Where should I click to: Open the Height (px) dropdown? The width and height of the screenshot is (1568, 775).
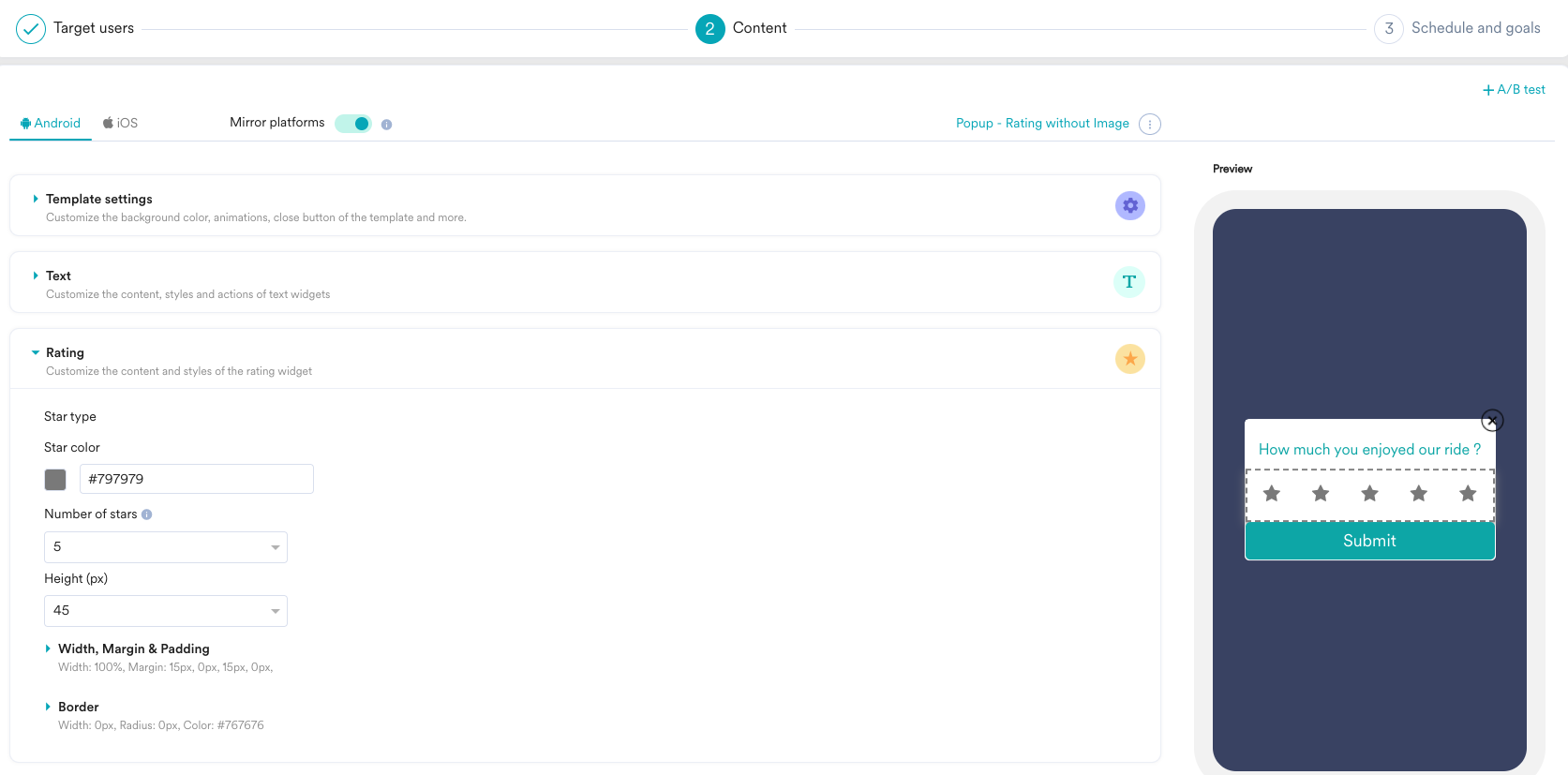(x=166, y=611)
